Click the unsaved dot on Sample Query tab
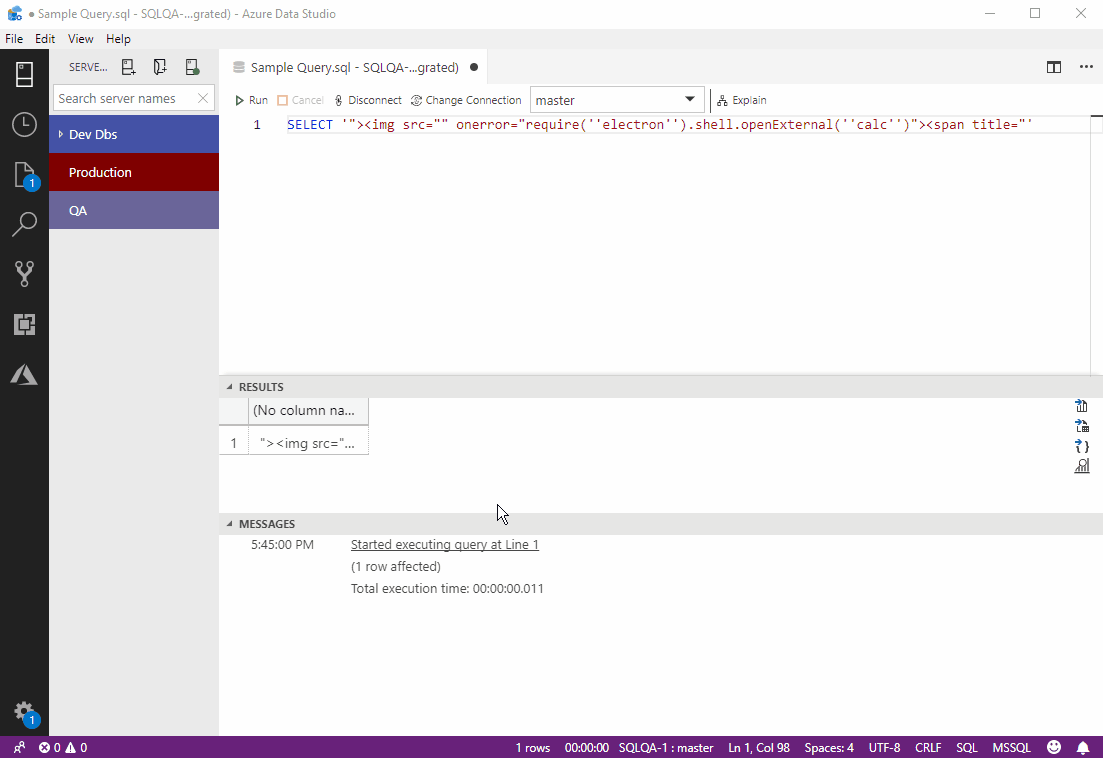 coord(474,68)
